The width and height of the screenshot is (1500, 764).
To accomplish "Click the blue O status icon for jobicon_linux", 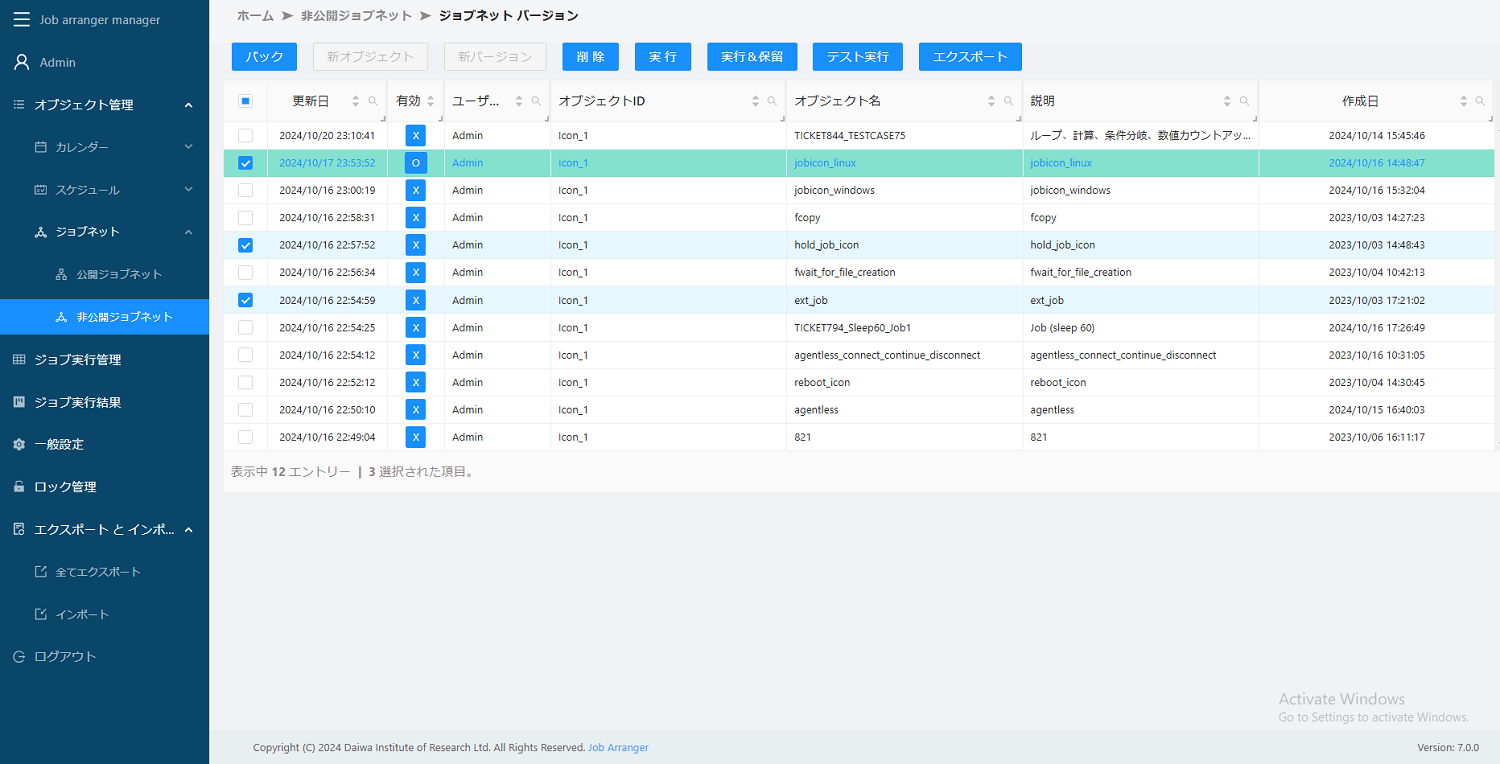I will 415,163.
